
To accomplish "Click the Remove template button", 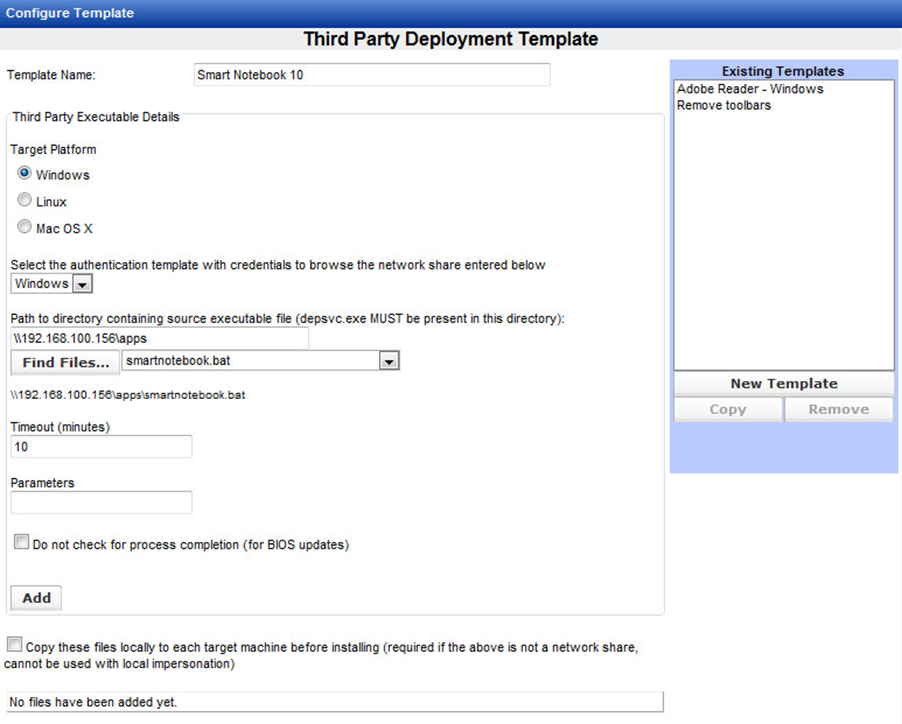I will 838,409.
